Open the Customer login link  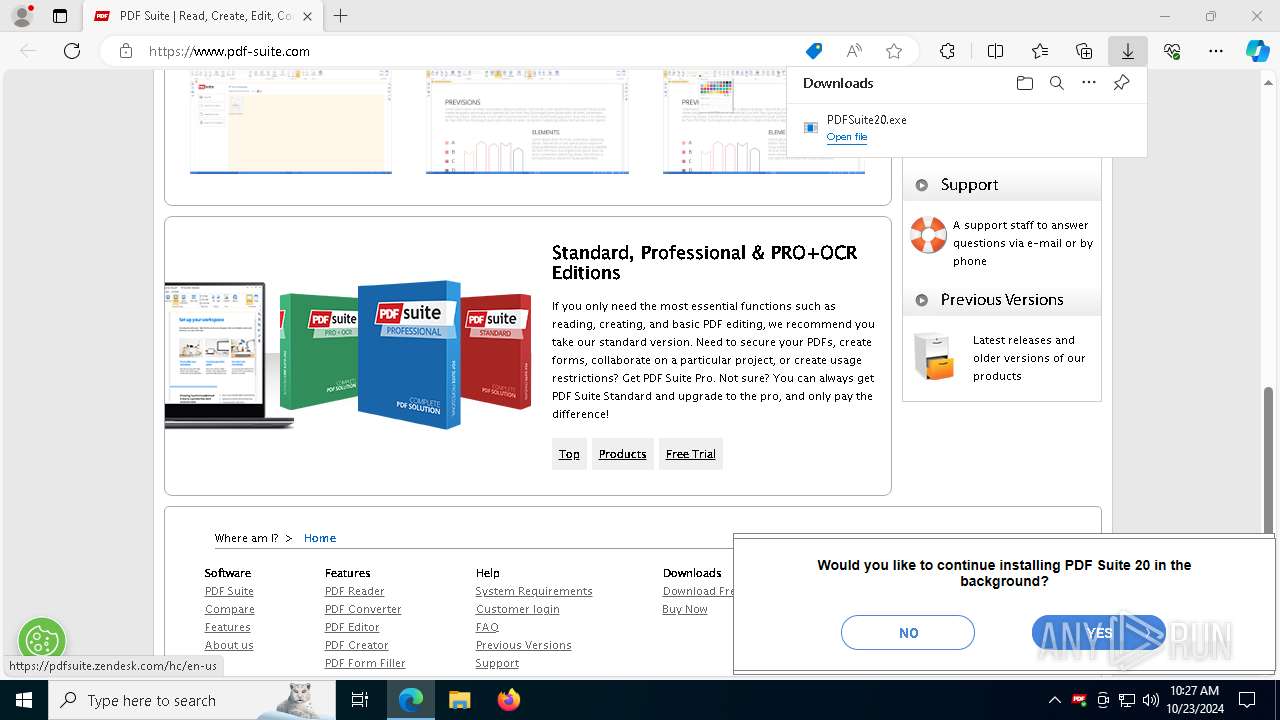pyautogui.click(x=517, y=609)
